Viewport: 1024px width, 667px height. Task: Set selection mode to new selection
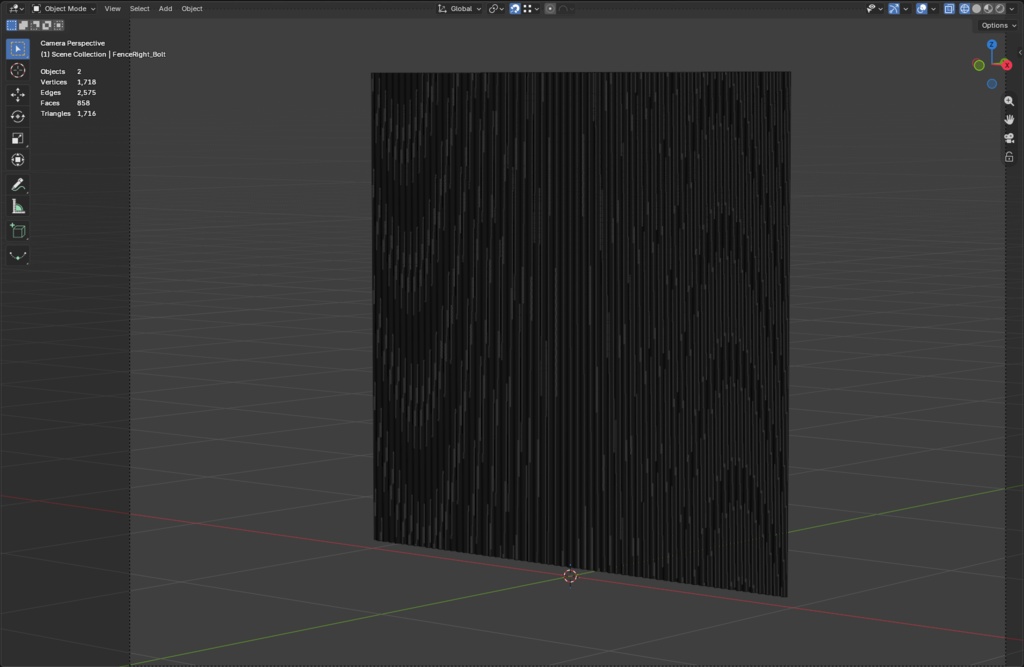(11, 25)
